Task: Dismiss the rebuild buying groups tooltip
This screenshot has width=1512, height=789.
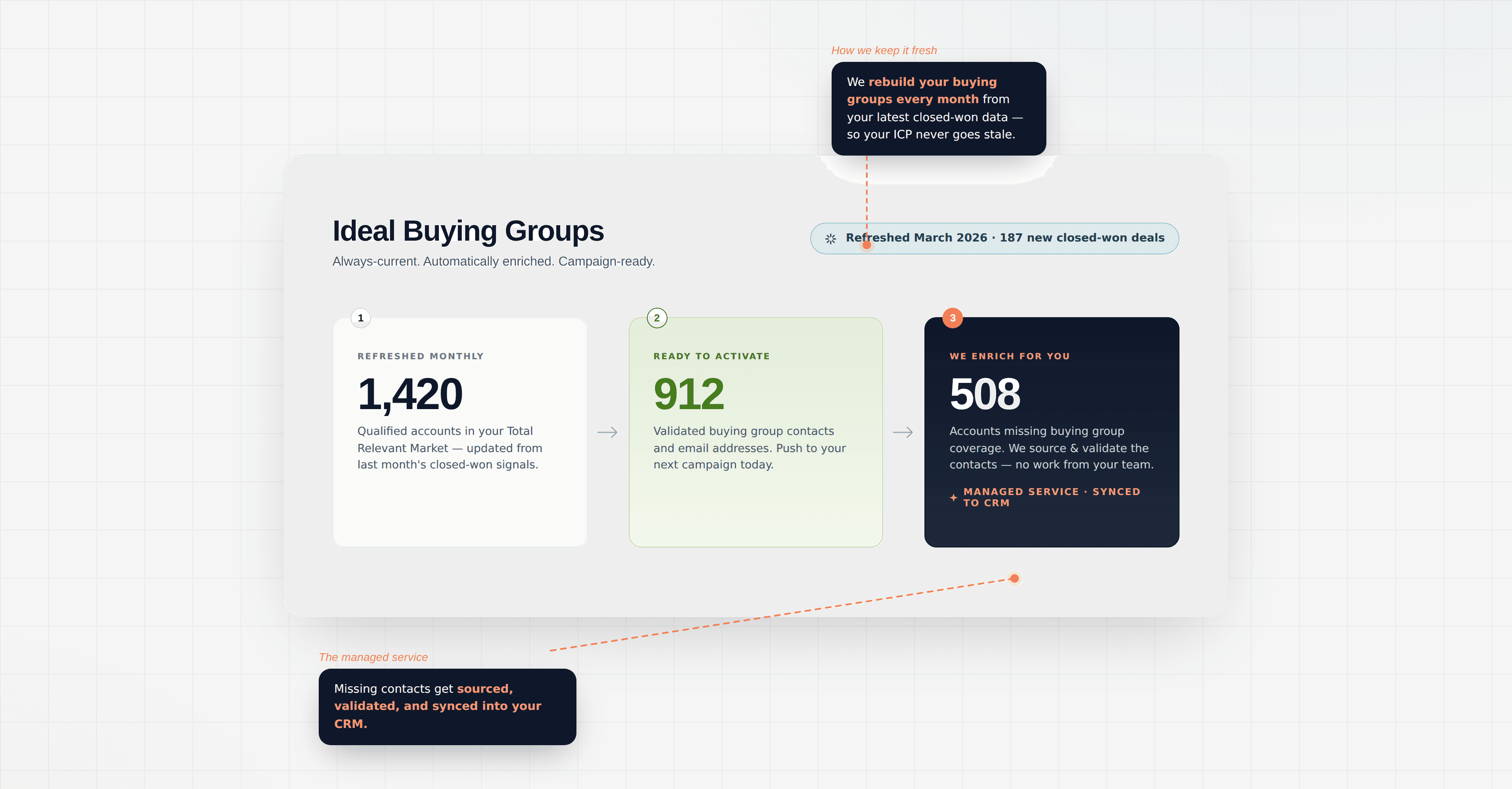Action: (938, 108)
